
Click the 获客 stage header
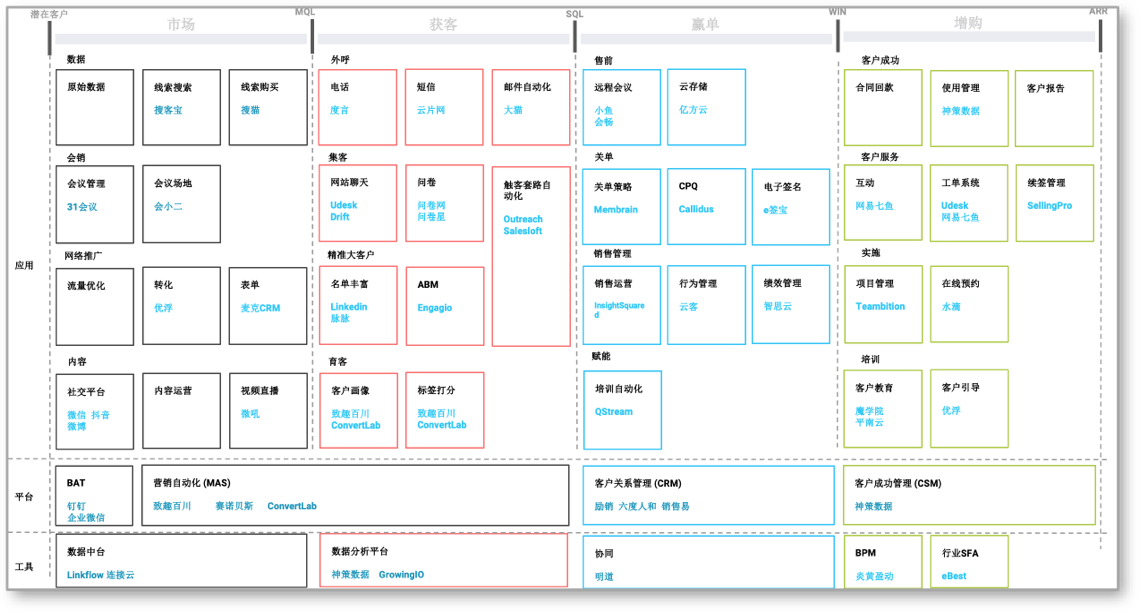(443, 25)
